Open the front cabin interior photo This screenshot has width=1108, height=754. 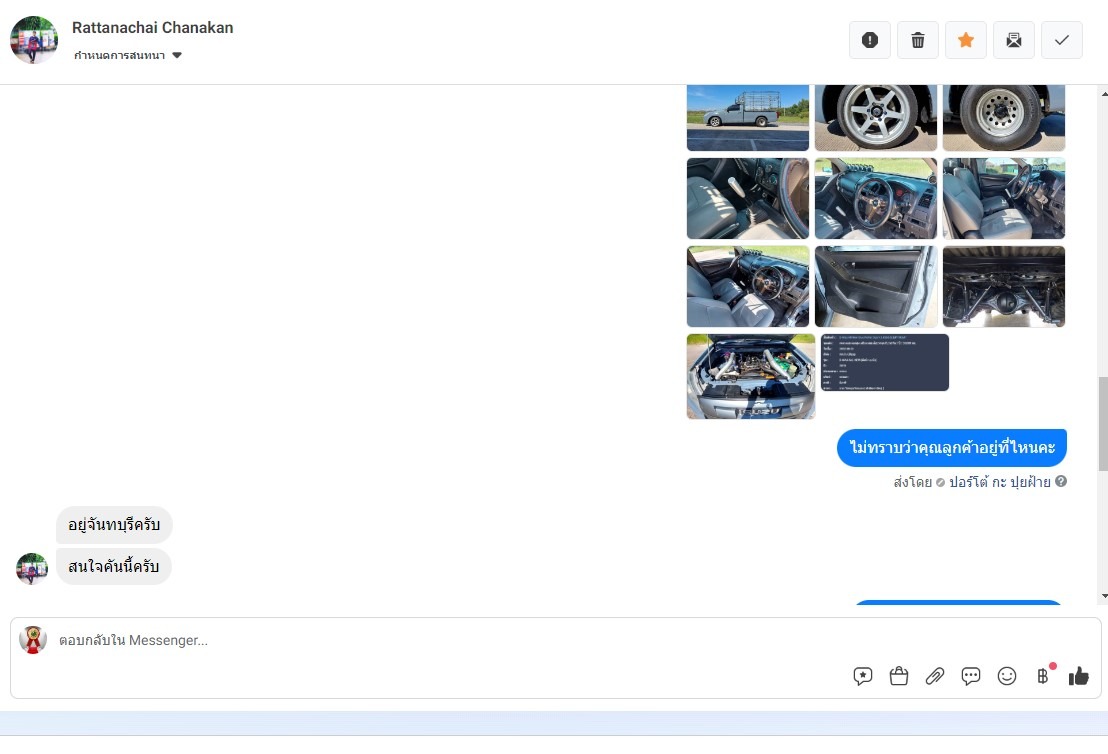coord(748,286)
